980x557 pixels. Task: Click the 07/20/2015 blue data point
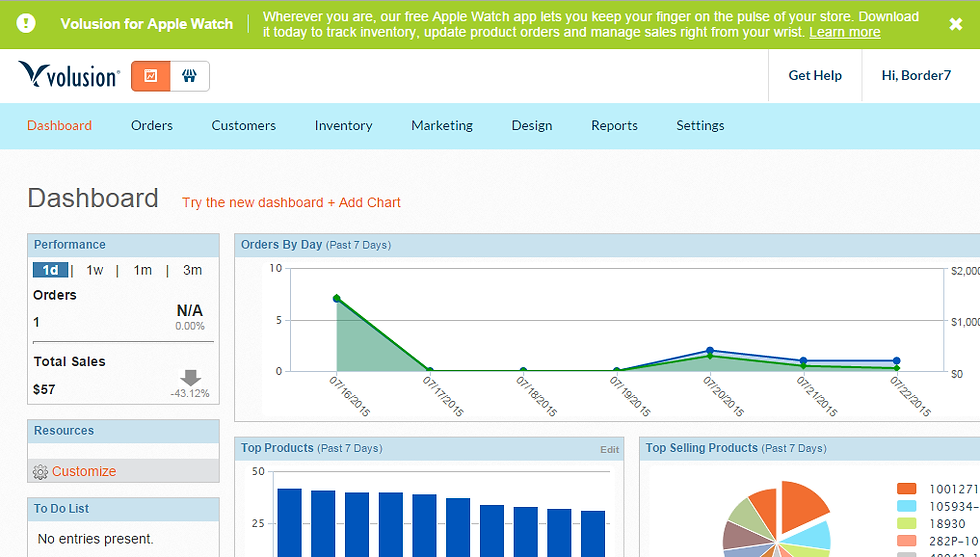tap(710, 351)
